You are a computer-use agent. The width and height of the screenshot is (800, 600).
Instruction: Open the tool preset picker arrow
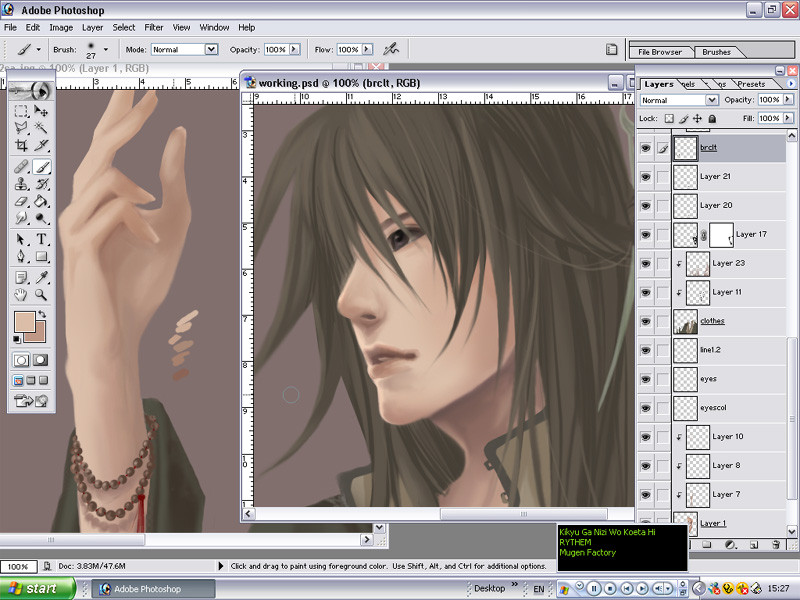pos(38,49)
